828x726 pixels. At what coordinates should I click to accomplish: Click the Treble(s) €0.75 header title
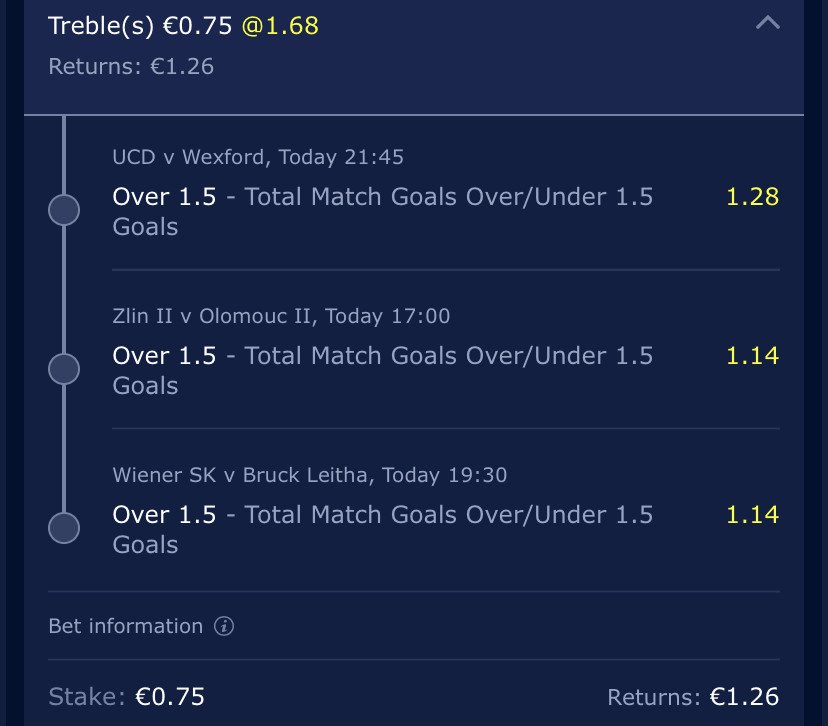(x=140, y=26)
